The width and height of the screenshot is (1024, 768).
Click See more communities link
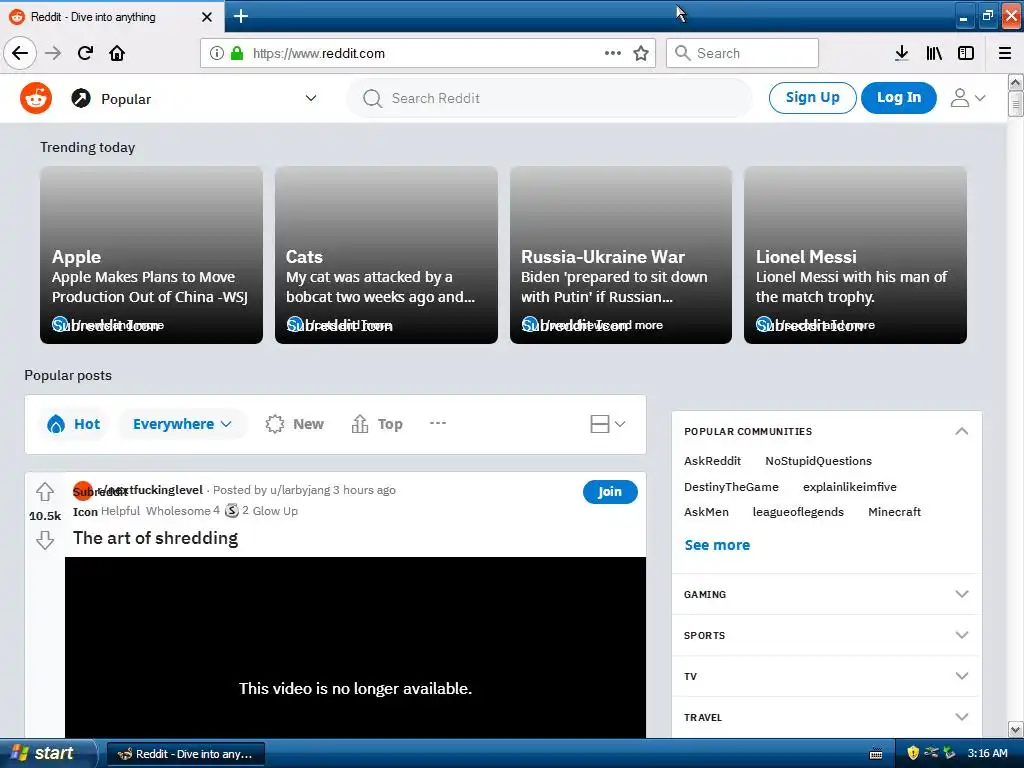pyautogui.click(x=717, y=545)
